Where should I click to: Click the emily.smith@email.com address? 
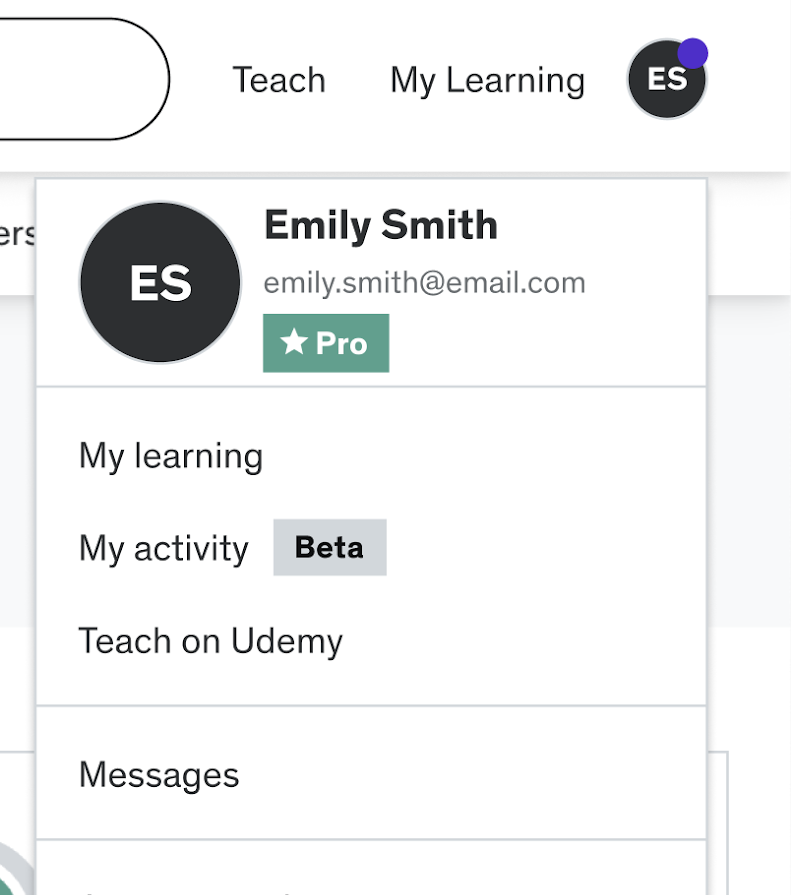tap(424, 283)
